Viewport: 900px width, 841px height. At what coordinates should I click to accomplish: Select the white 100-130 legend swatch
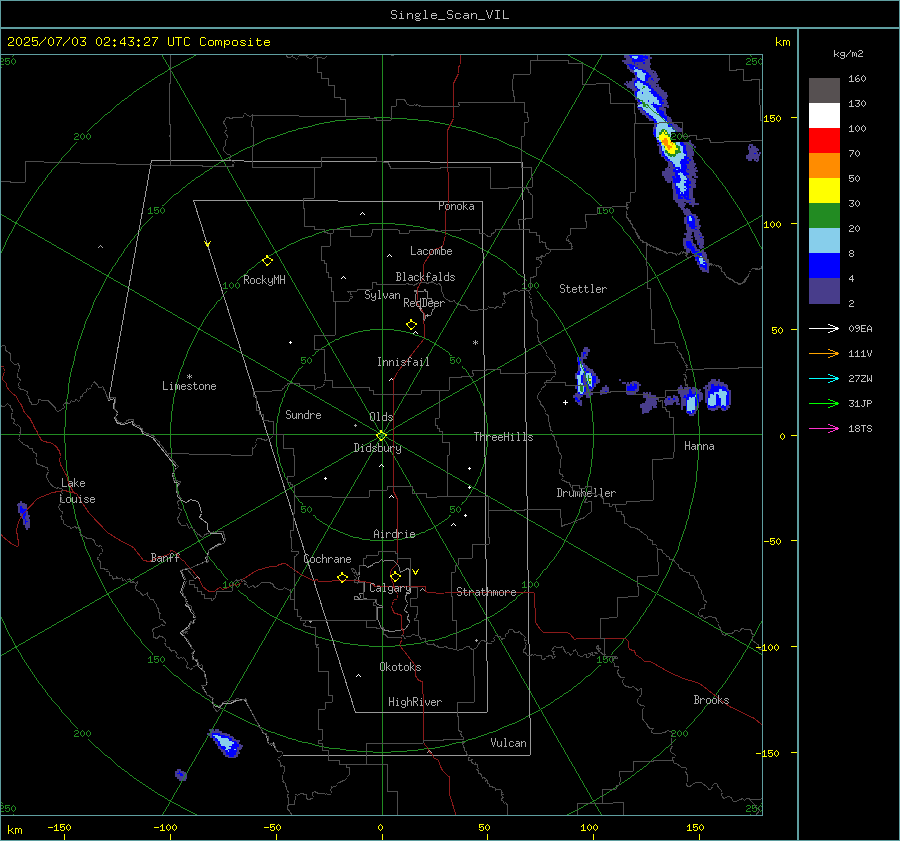pyautogui.click(x=824, y=115)
